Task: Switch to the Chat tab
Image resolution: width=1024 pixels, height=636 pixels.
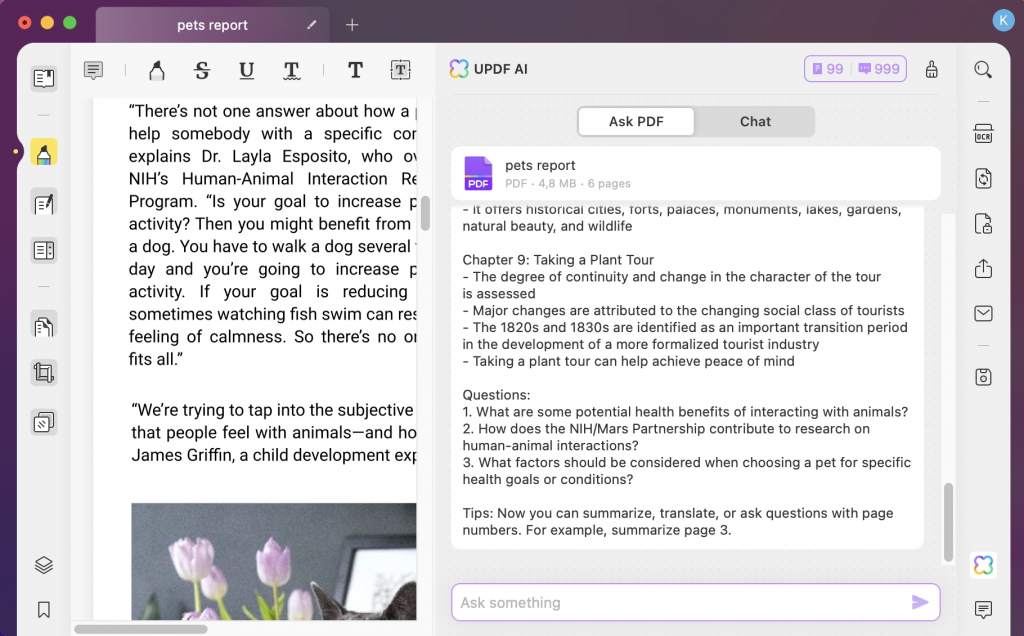Action: 755,121
